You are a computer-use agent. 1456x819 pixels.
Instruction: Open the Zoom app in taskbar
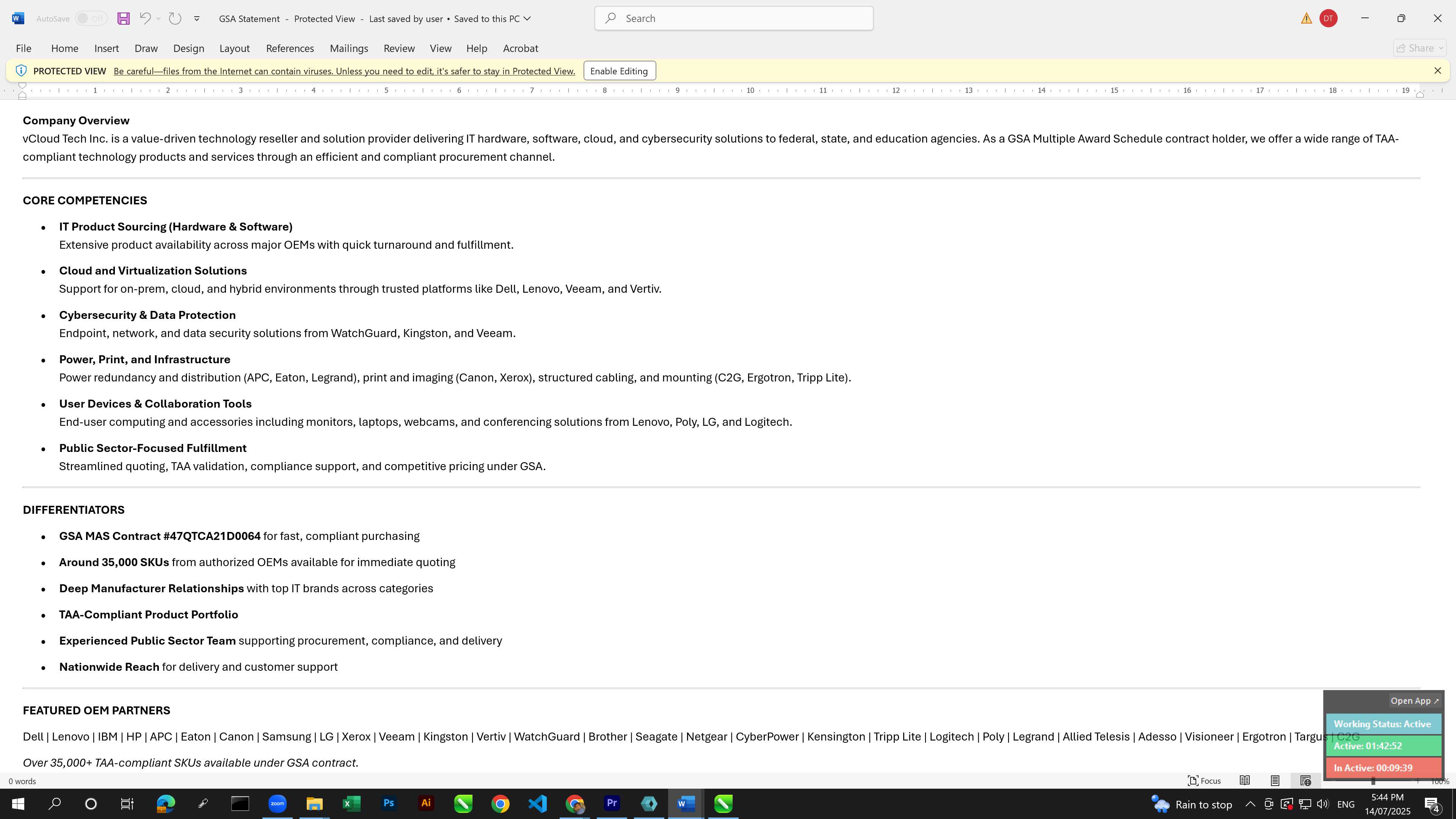point(278,804)
